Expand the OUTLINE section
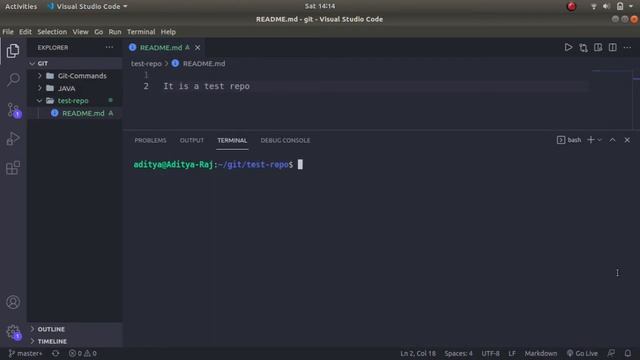The width and height of the screenshot is (640, 360). (x=75, y=329)
